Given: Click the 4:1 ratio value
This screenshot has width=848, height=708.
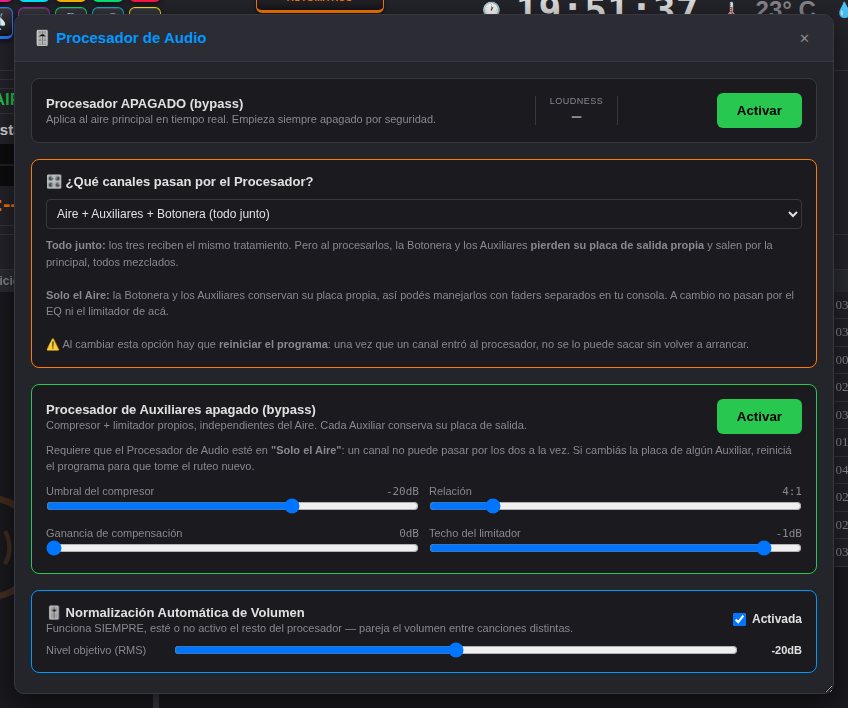Looking at the screenshot, I should coord(792,491).
